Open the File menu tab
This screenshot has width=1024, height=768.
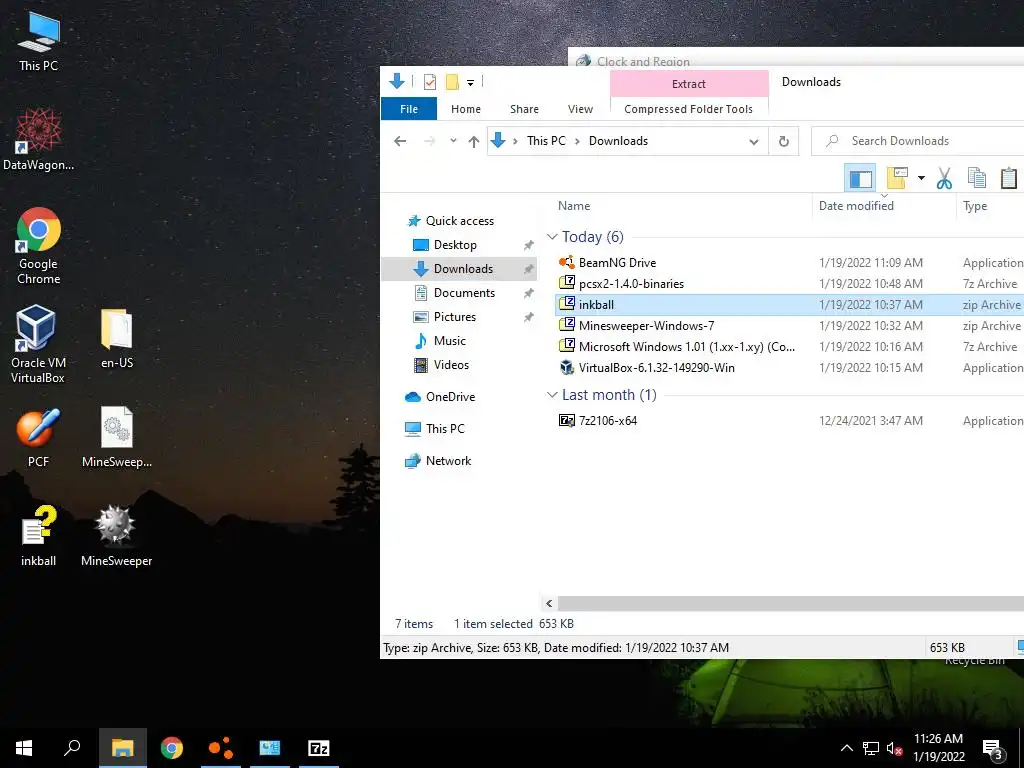coord(409,109)
